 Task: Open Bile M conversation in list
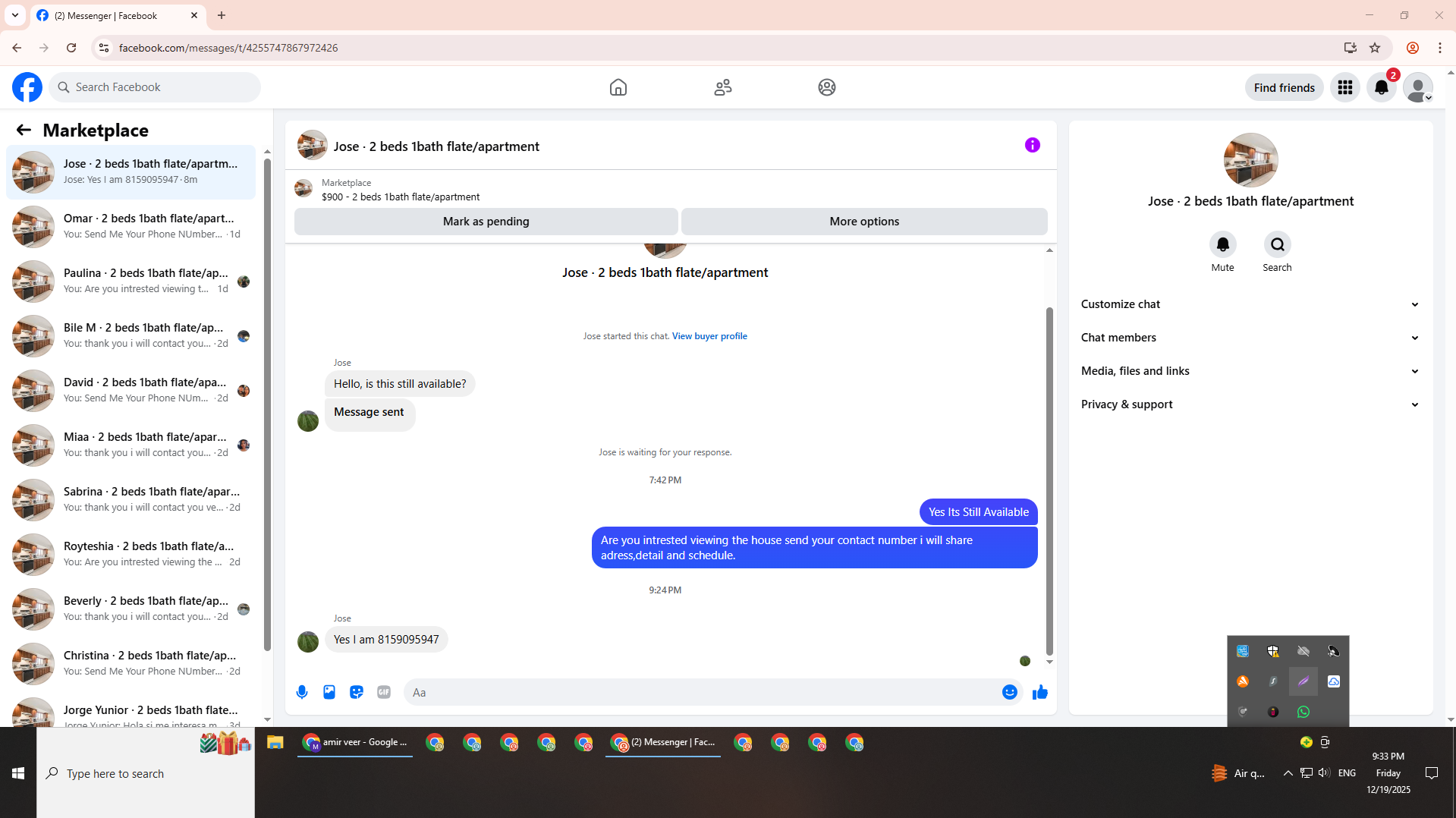[x=131, y=335]
